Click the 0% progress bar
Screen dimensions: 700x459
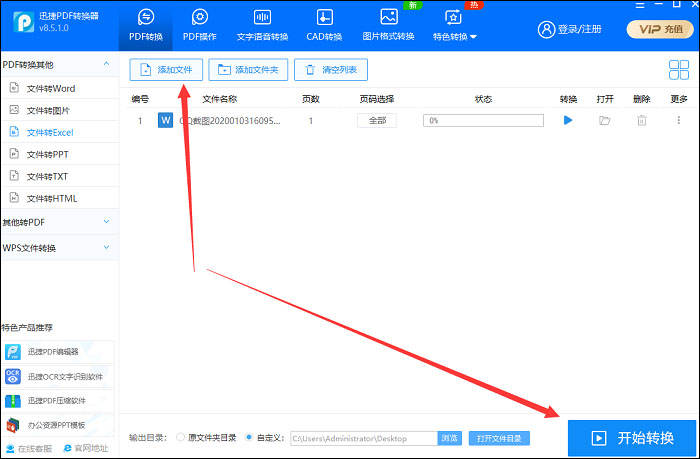tap(483, 121)
